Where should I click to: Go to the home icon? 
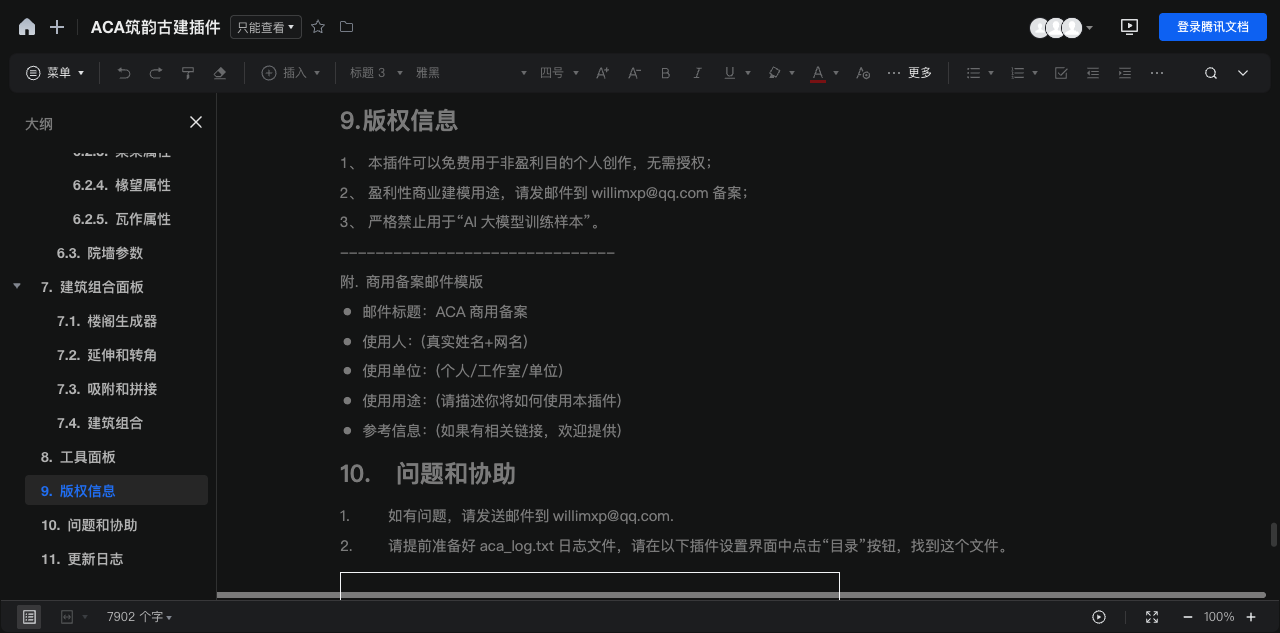coord(27,27)
